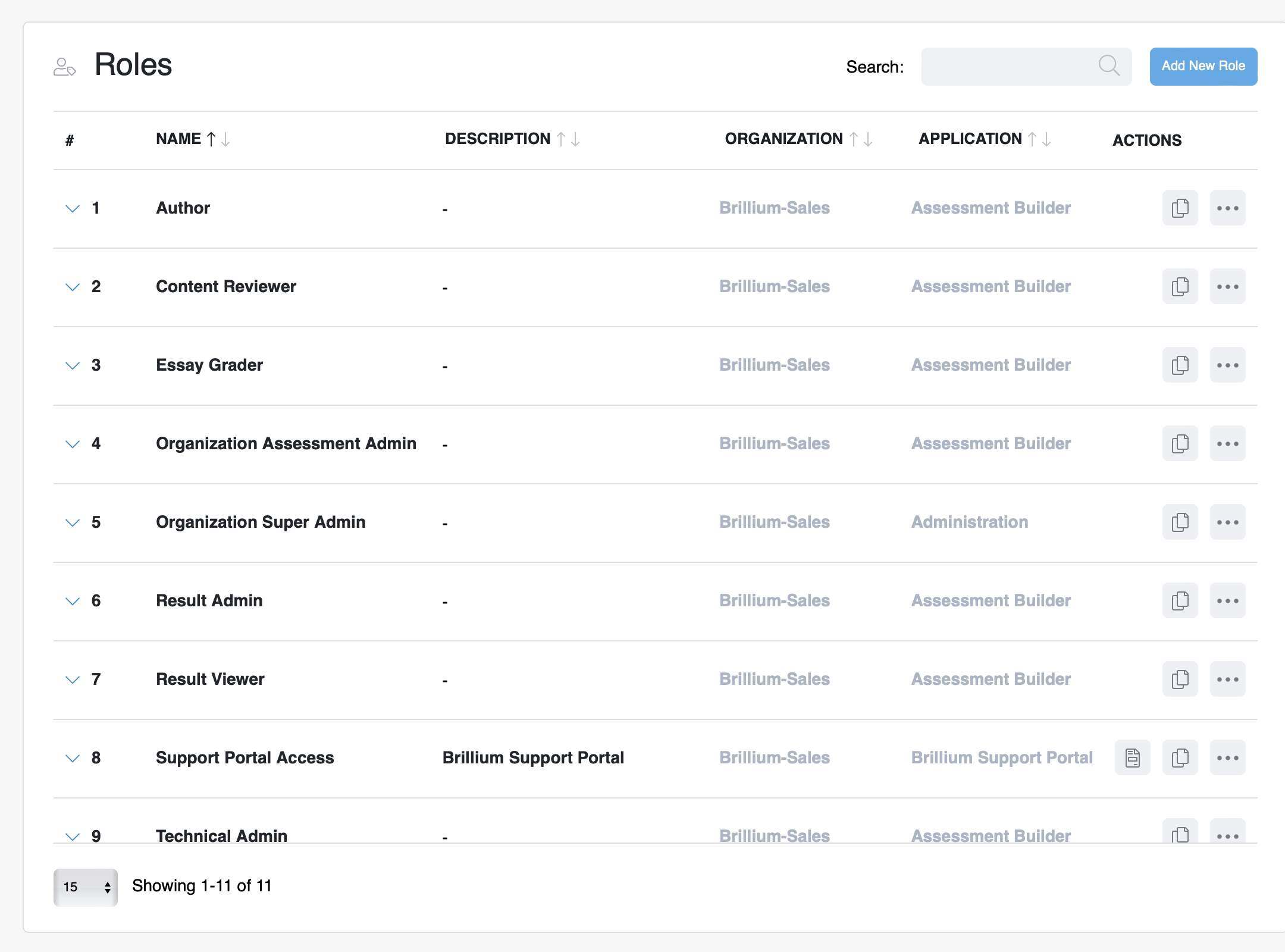
Task: Open more actions for Content Reviewer
Action: [1227, 287]
